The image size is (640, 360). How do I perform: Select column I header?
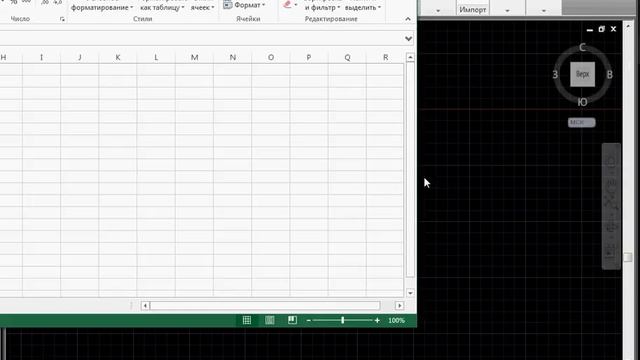(x=41, y=58)
